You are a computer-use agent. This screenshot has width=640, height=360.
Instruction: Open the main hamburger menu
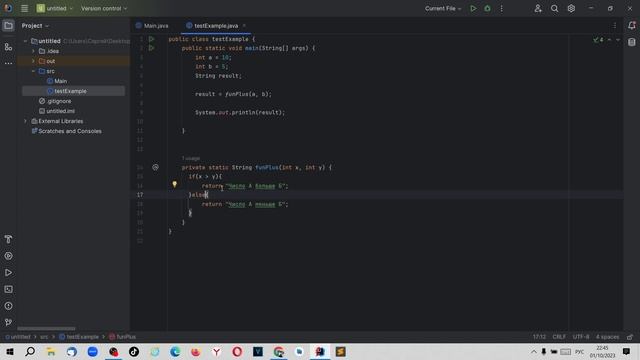pos(24,8)
